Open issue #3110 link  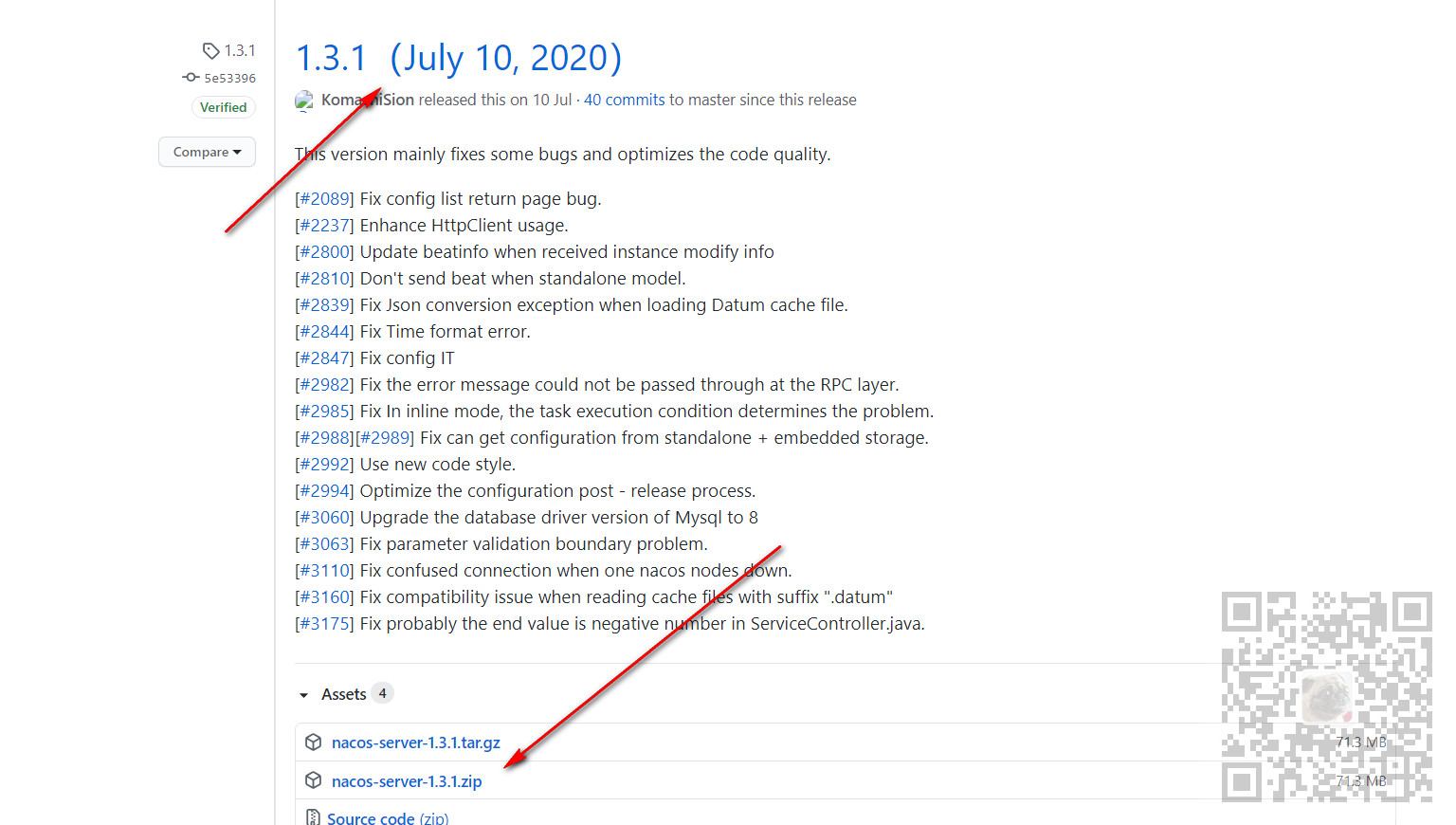[x=324, y=570]
